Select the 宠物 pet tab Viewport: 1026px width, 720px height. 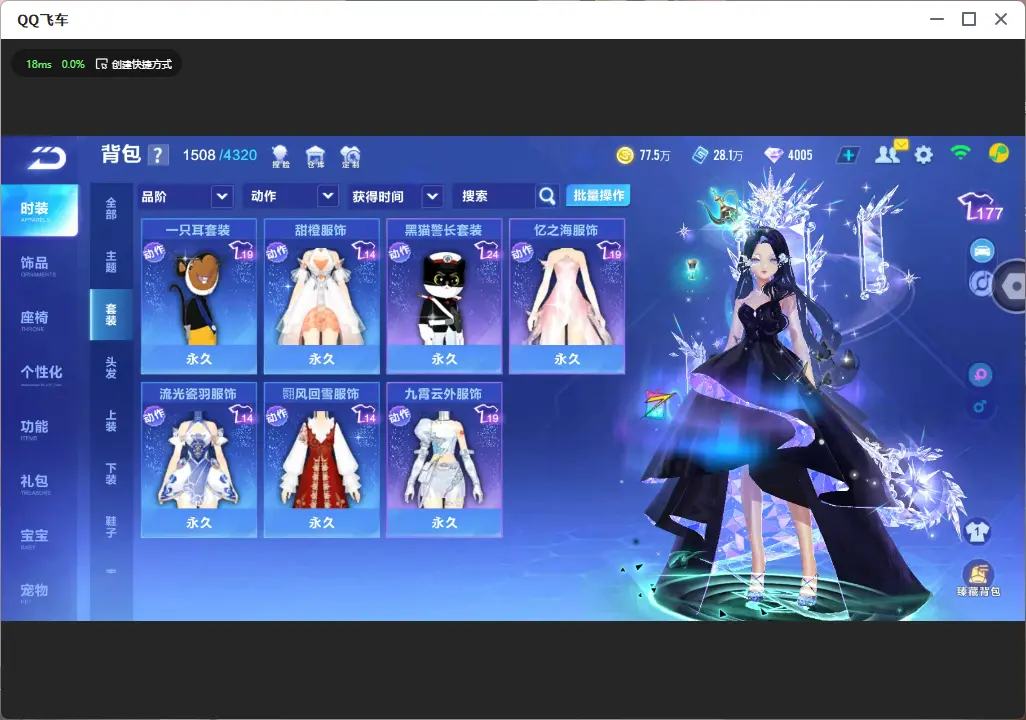[x=39, y=592]
